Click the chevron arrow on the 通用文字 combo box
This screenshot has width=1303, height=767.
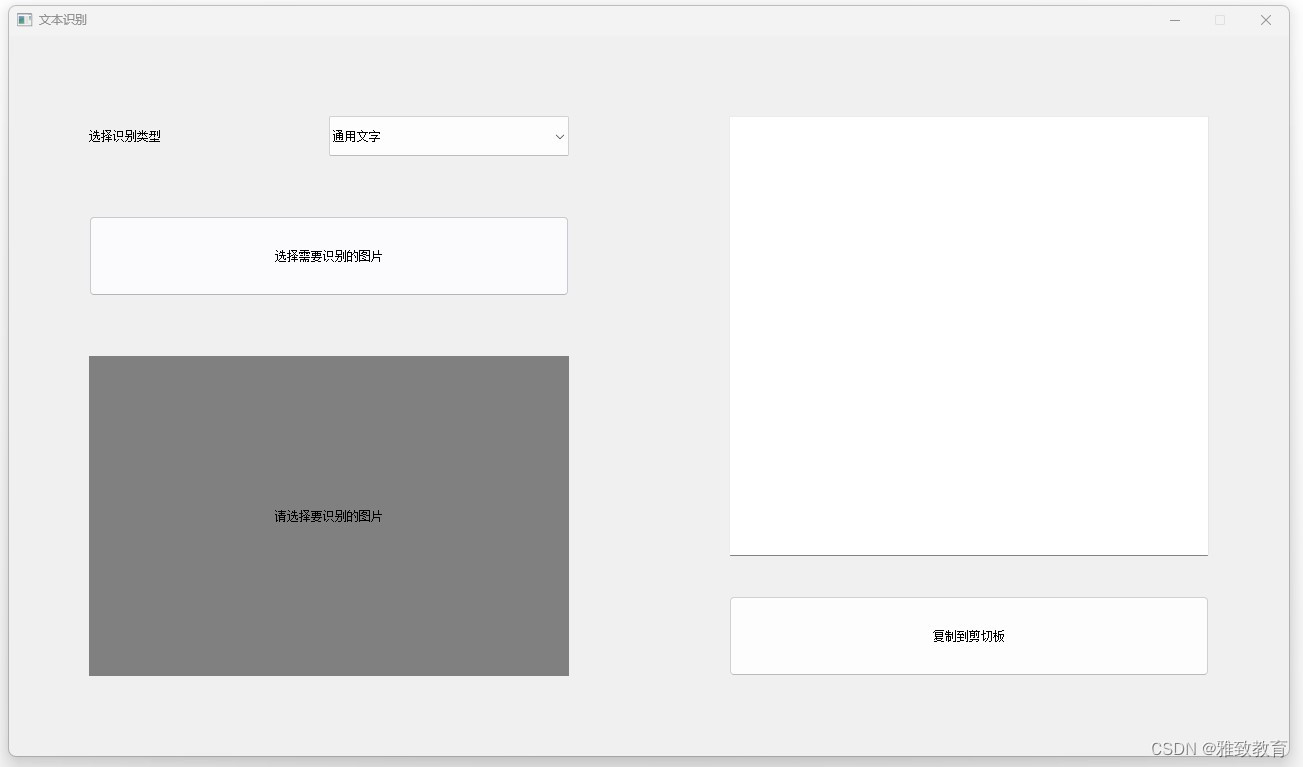point(559,136)
